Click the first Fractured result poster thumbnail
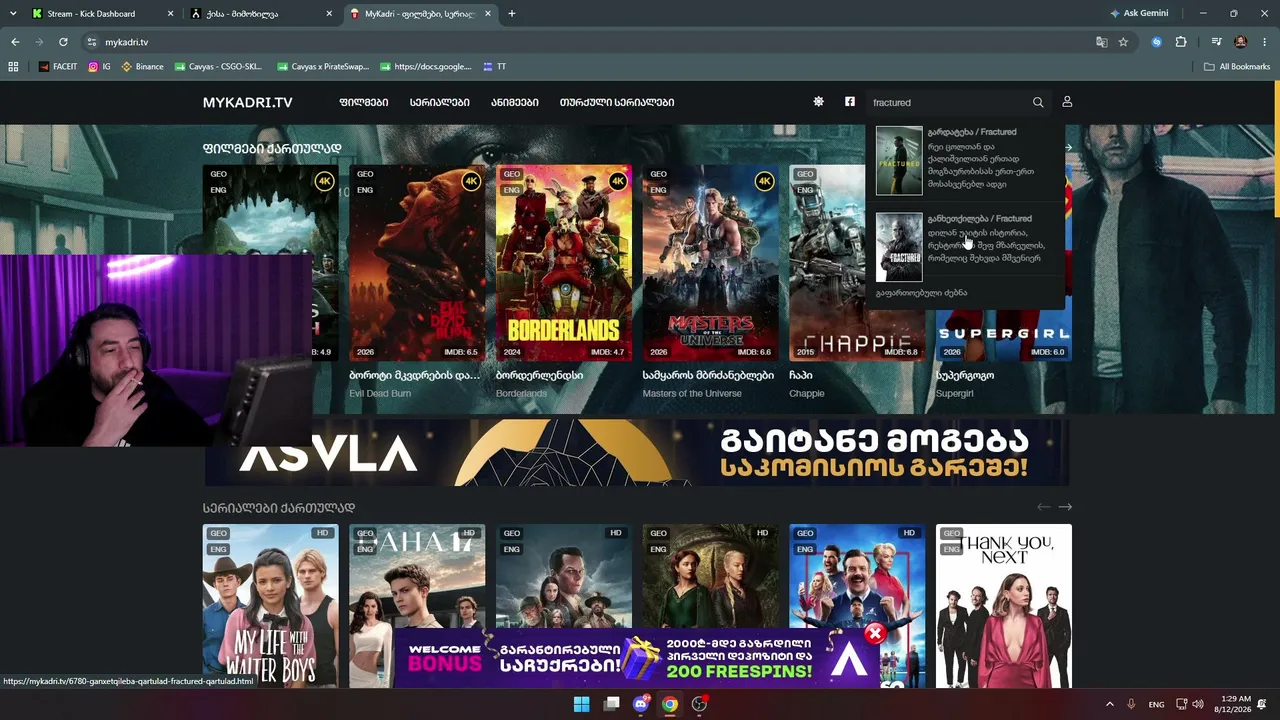 (899, 161)
